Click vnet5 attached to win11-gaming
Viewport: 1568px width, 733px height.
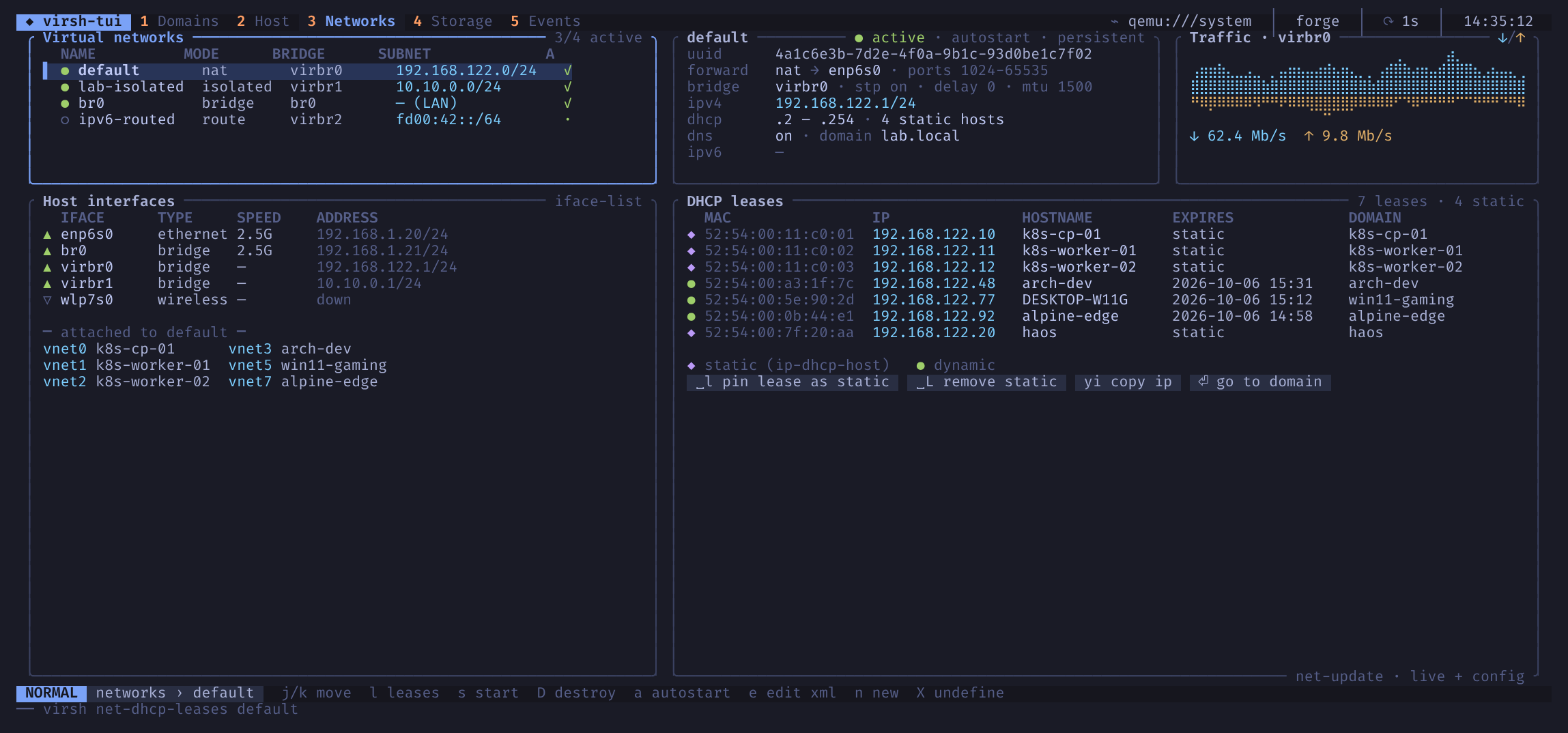[250, 365]
